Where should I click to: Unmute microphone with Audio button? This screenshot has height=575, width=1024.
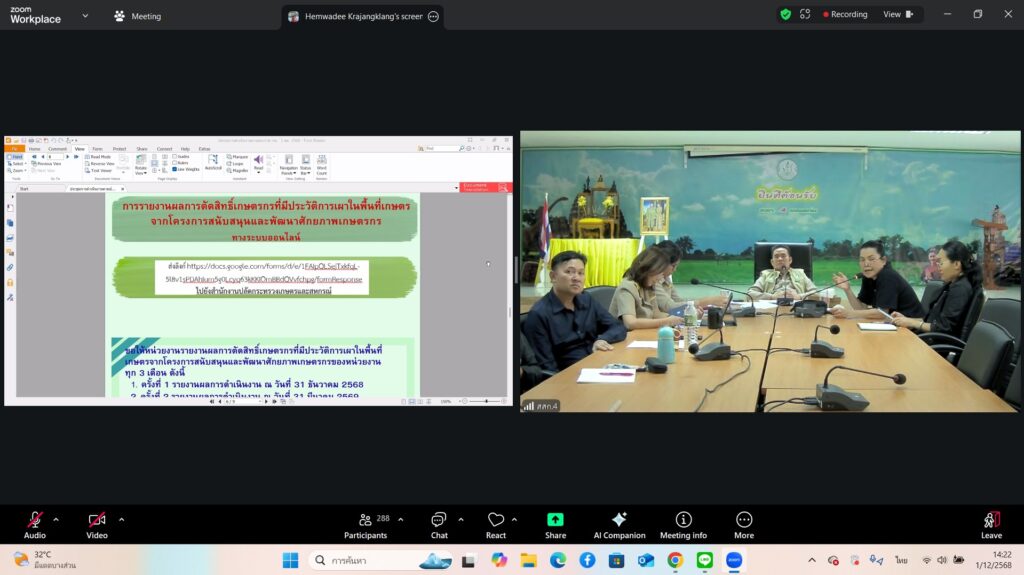tap(35, 525)
